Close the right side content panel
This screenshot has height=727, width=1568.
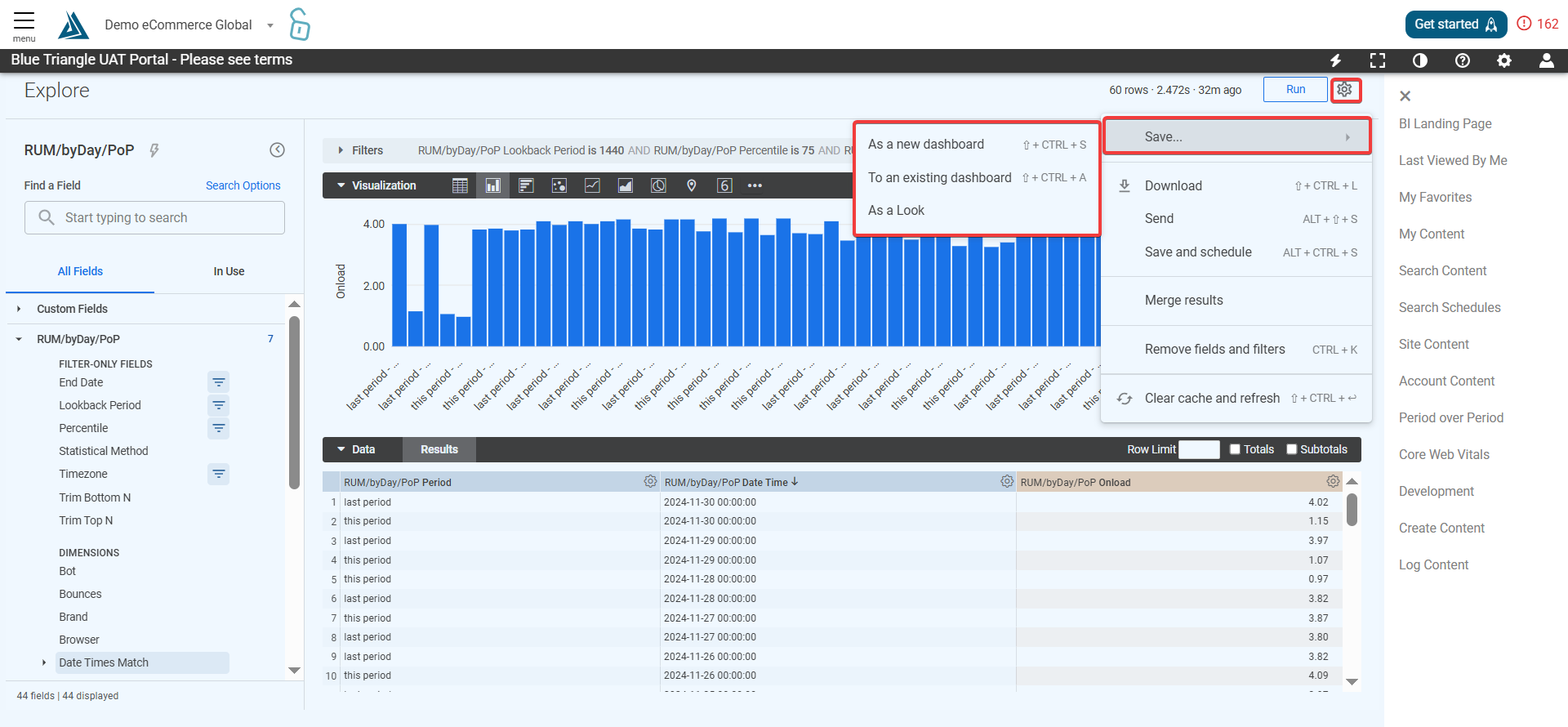pyautogui.click(x=1405, y=96)
